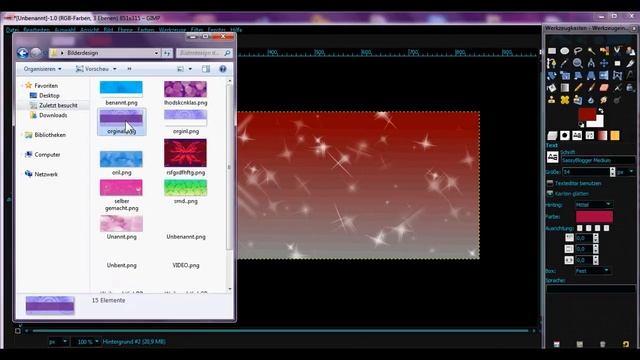Select the Zoom magnifier tool

pos(578,63)
